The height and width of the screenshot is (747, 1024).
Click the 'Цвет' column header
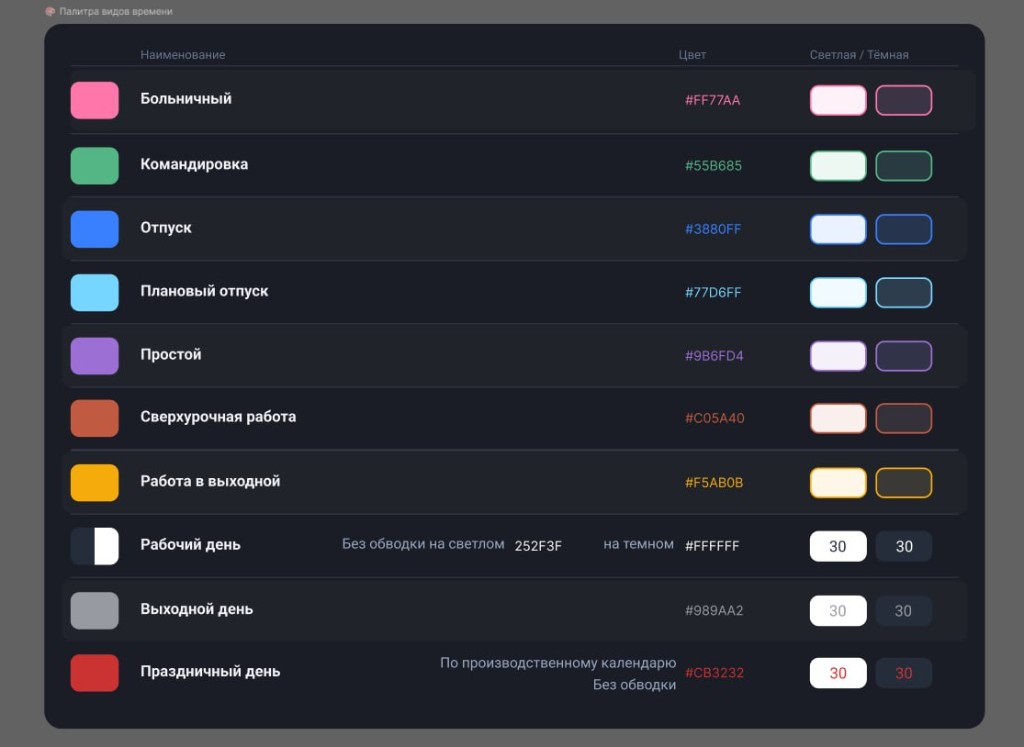click(692, 55)
